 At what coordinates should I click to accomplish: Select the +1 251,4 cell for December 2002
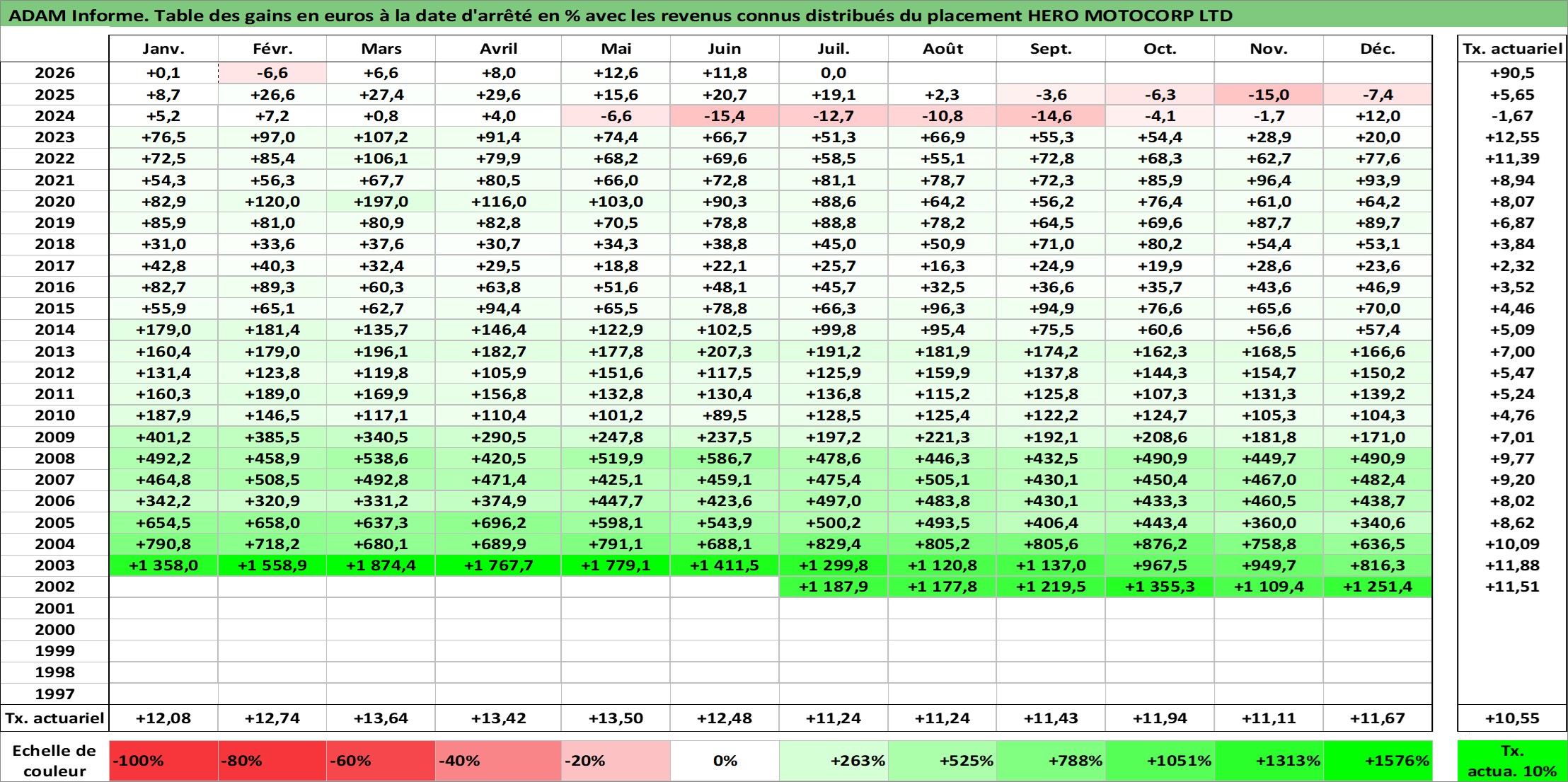(x=1378, y=587)
